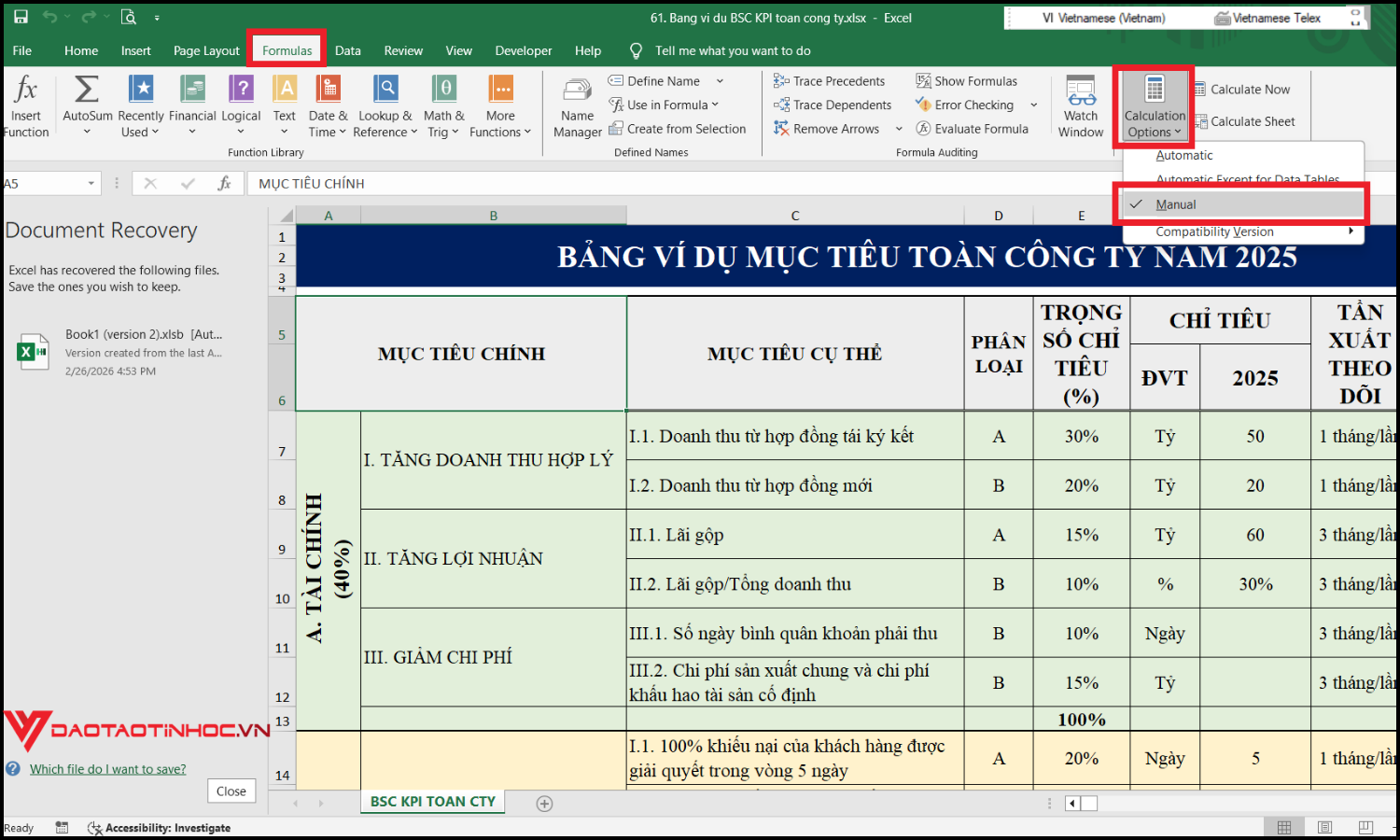The image size is (1400, 840).
Task: Open the Name Manager
Action: coord(576,105)
